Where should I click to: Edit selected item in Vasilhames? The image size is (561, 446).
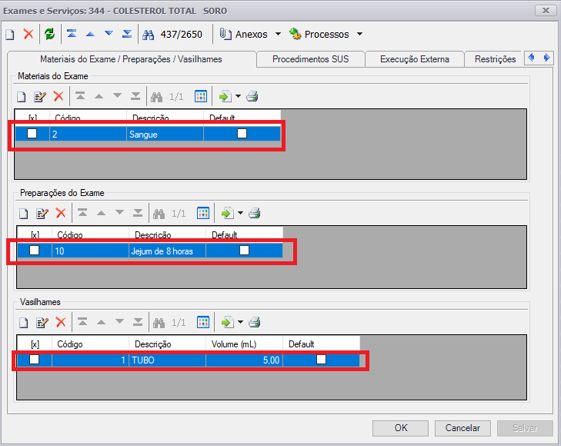[x=42, y=323]
